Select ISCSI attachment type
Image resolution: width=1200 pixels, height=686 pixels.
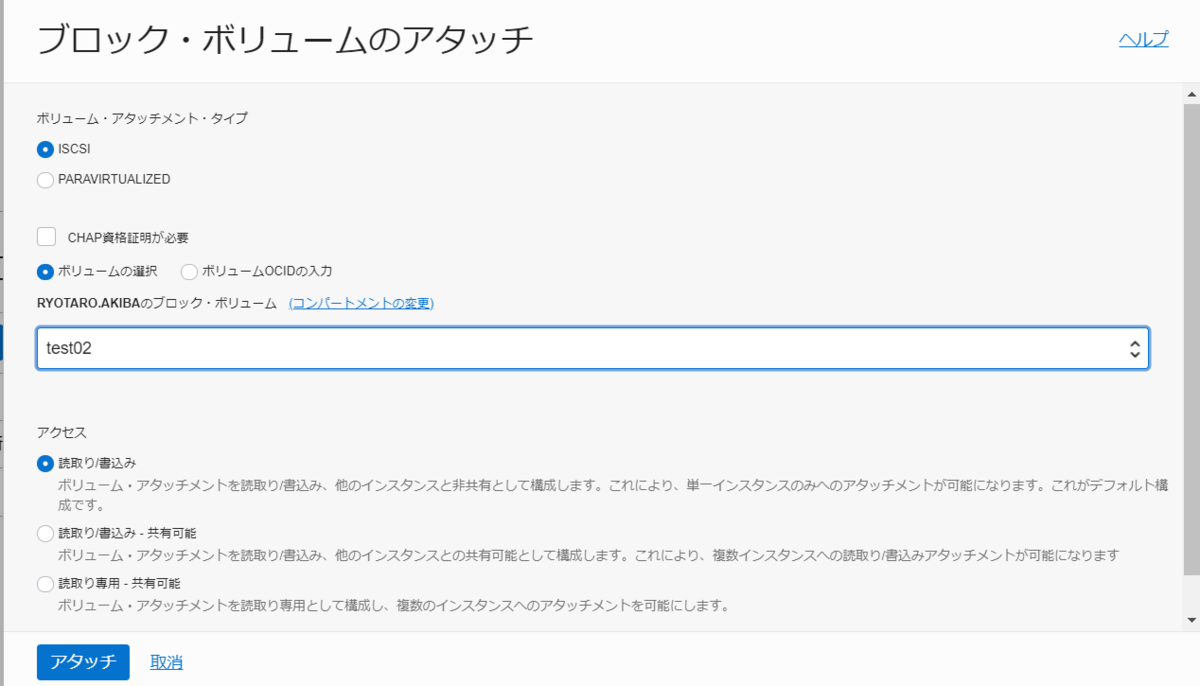[44, 148]
